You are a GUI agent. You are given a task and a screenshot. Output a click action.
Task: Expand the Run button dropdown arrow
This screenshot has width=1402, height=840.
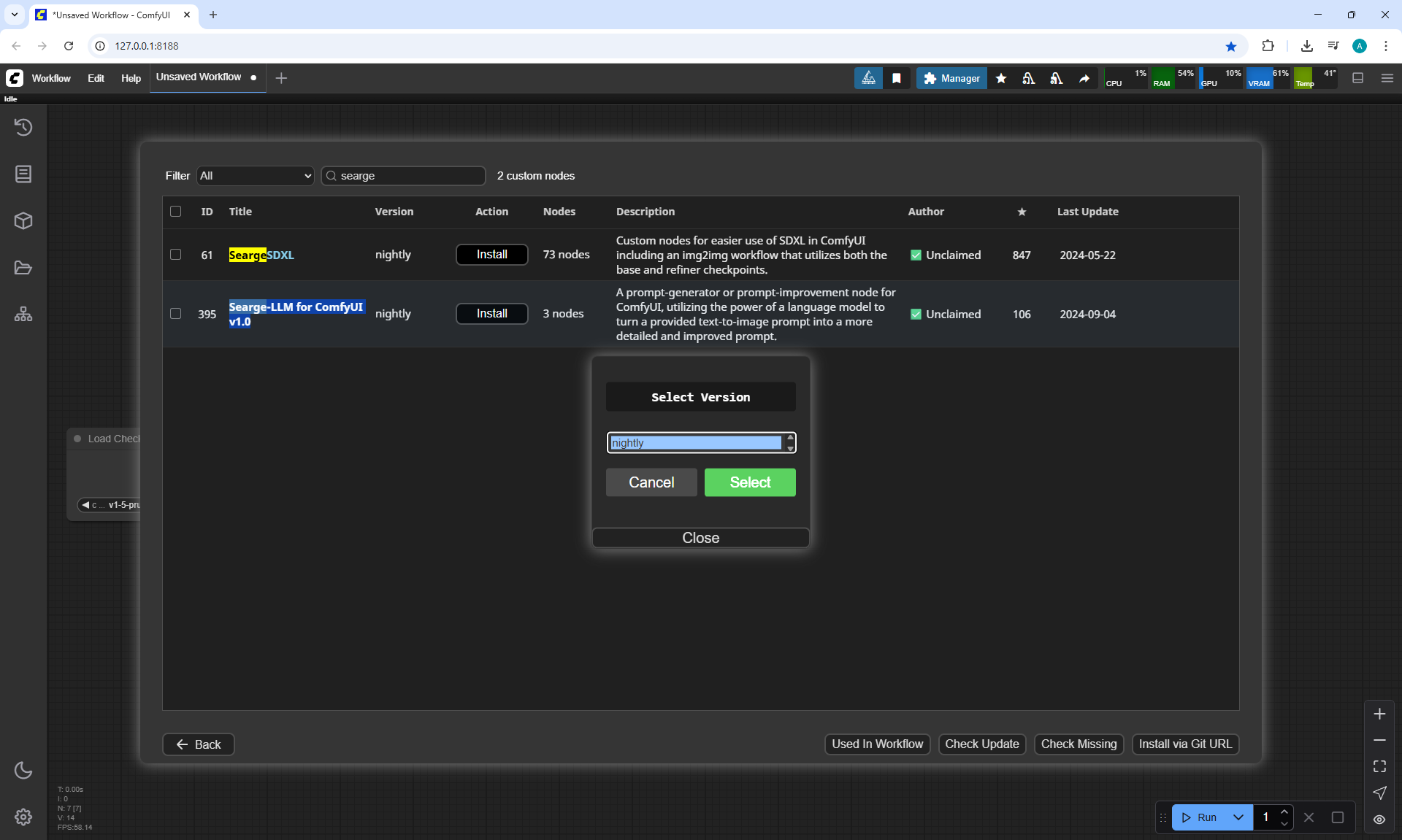(x=1238, y=817)
